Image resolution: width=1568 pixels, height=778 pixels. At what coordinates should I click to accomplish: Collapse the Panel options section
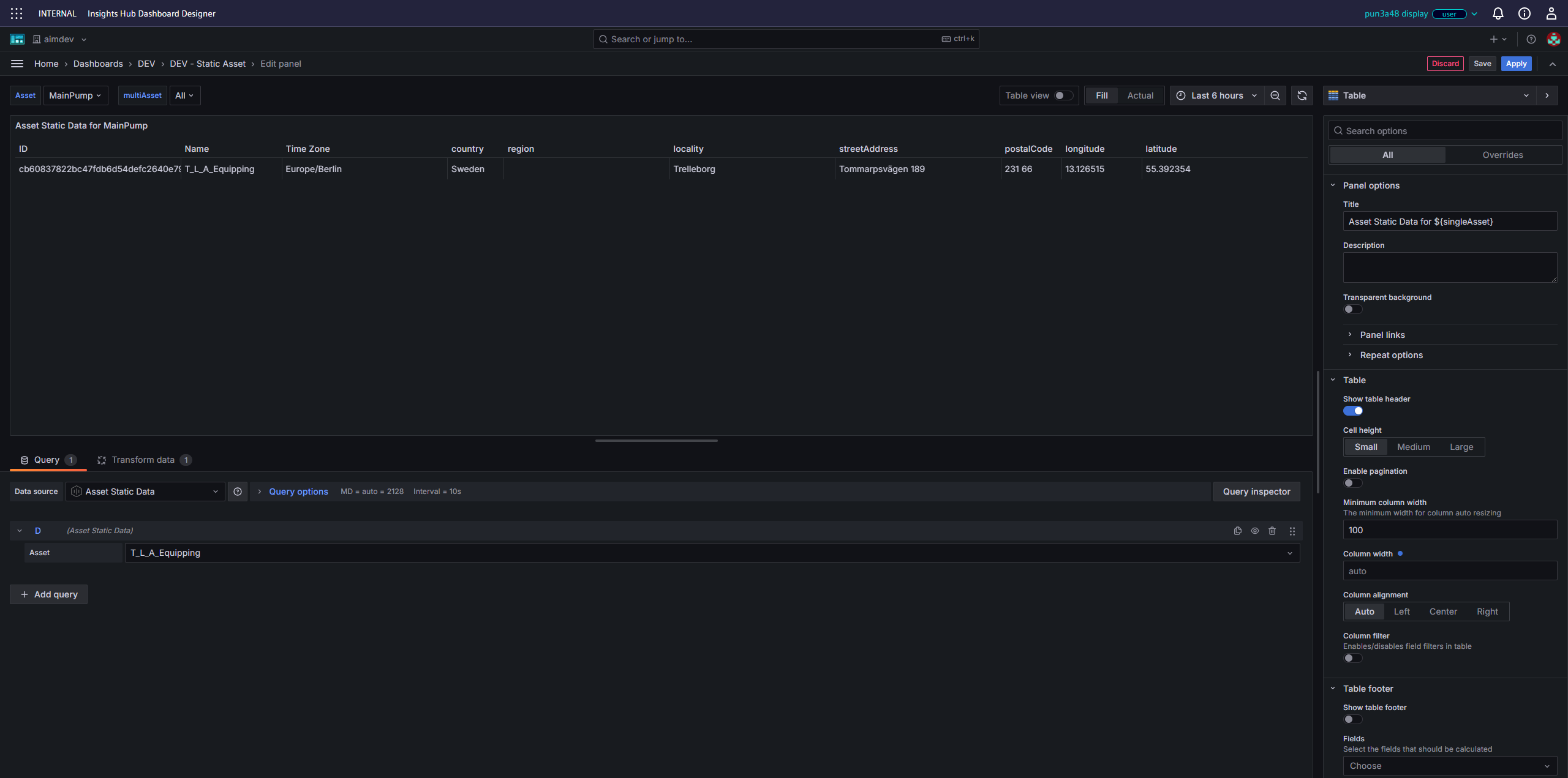click(1371, 185)
